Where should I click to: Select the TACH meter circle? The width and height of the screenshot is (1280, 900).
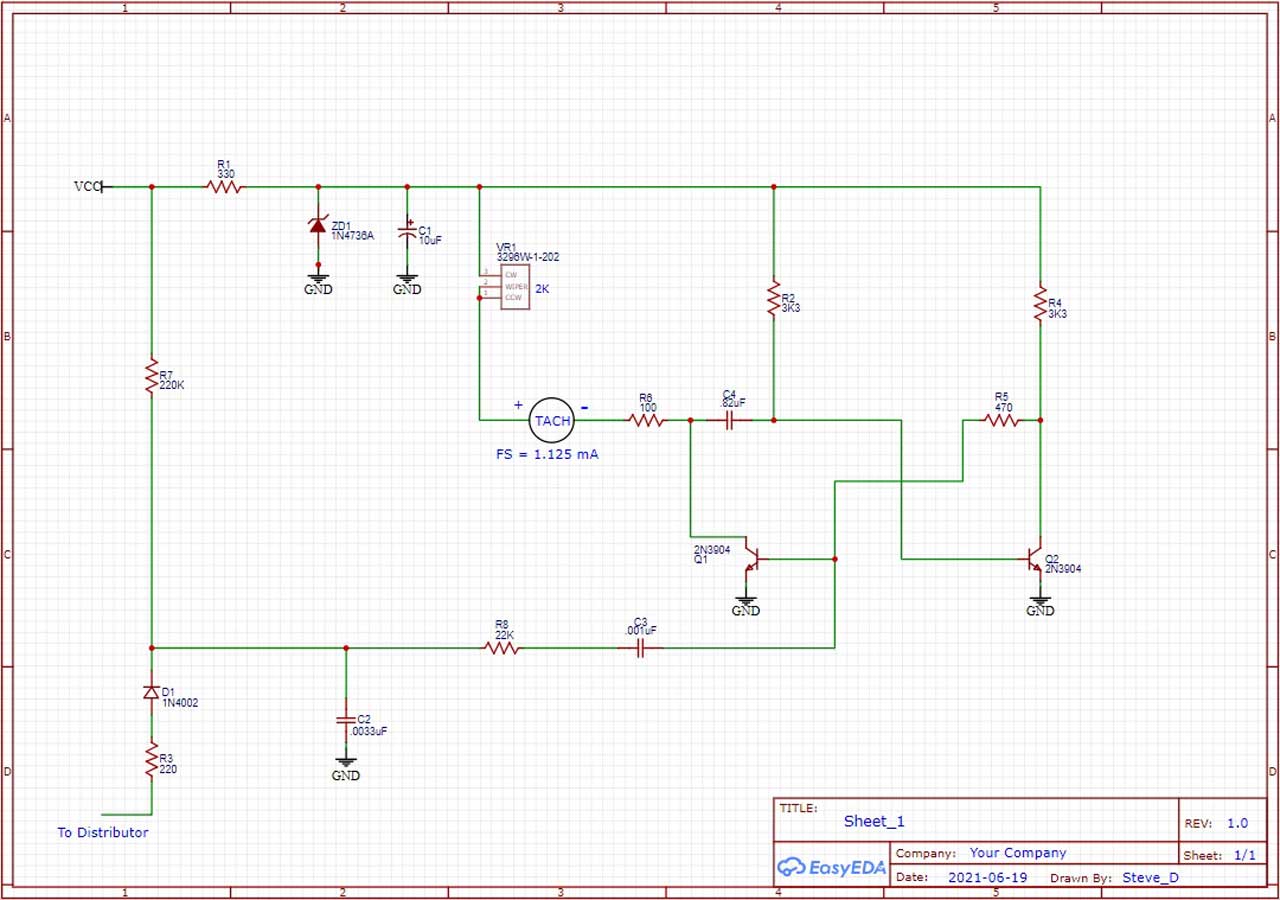tap(552, 421)
